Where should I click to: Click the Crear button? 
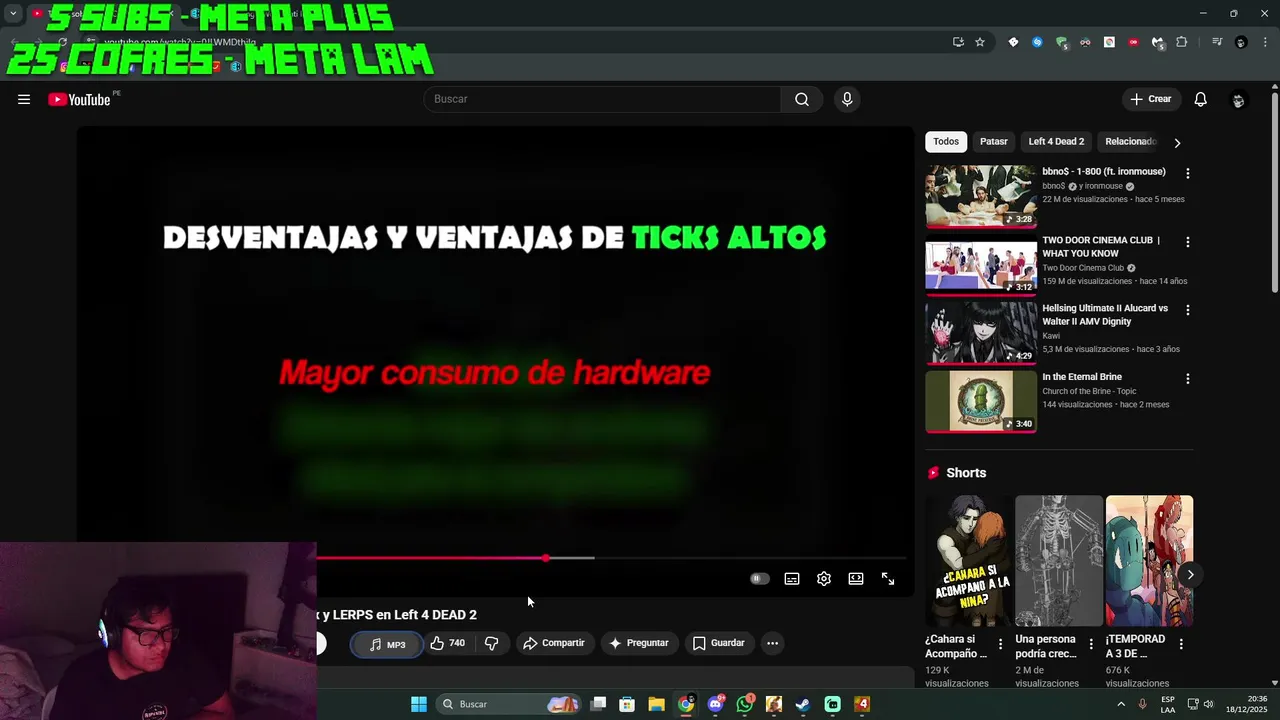pyautogui.click(x=1150, y=99)
